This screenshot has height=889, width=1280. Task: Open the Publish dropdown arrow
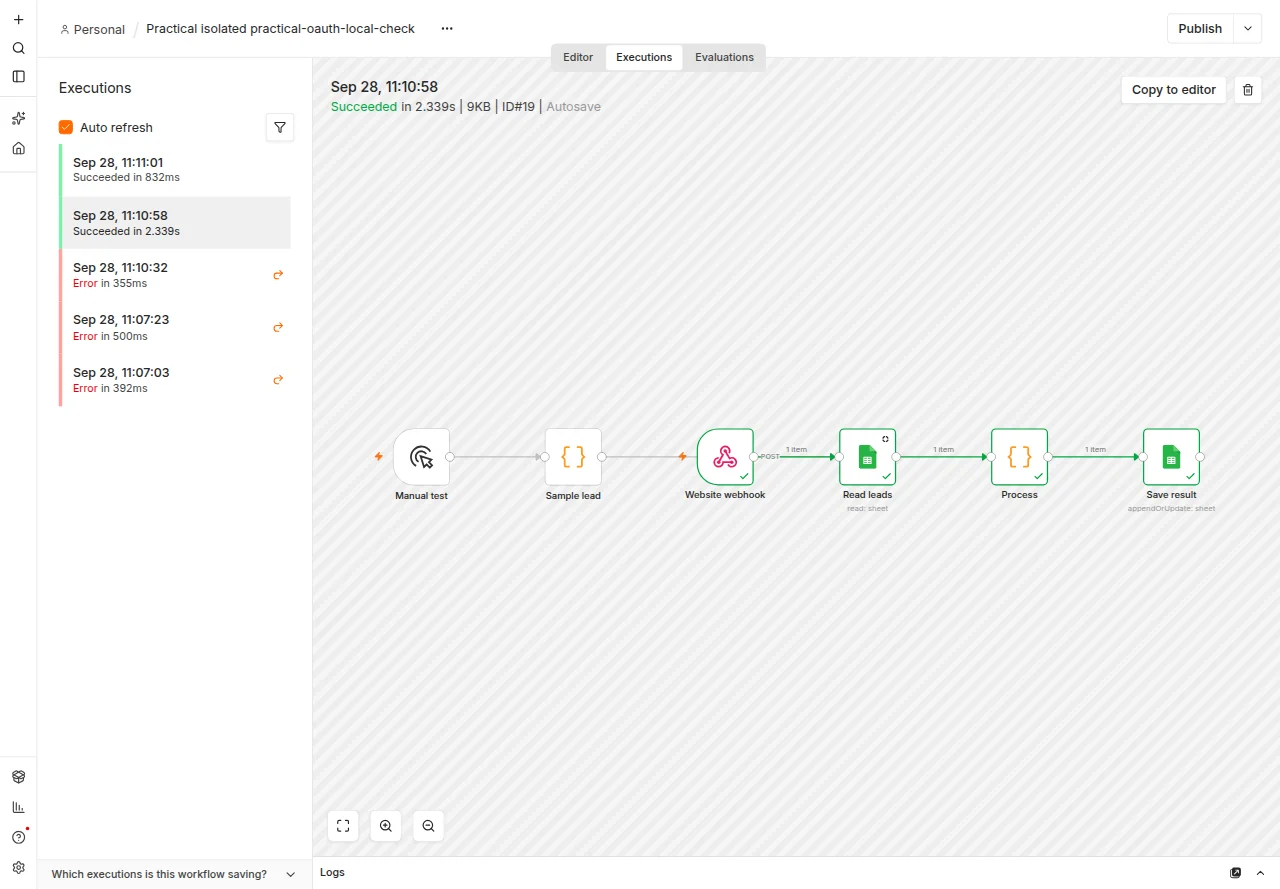pyautogui.click(x=1247, y=28)
